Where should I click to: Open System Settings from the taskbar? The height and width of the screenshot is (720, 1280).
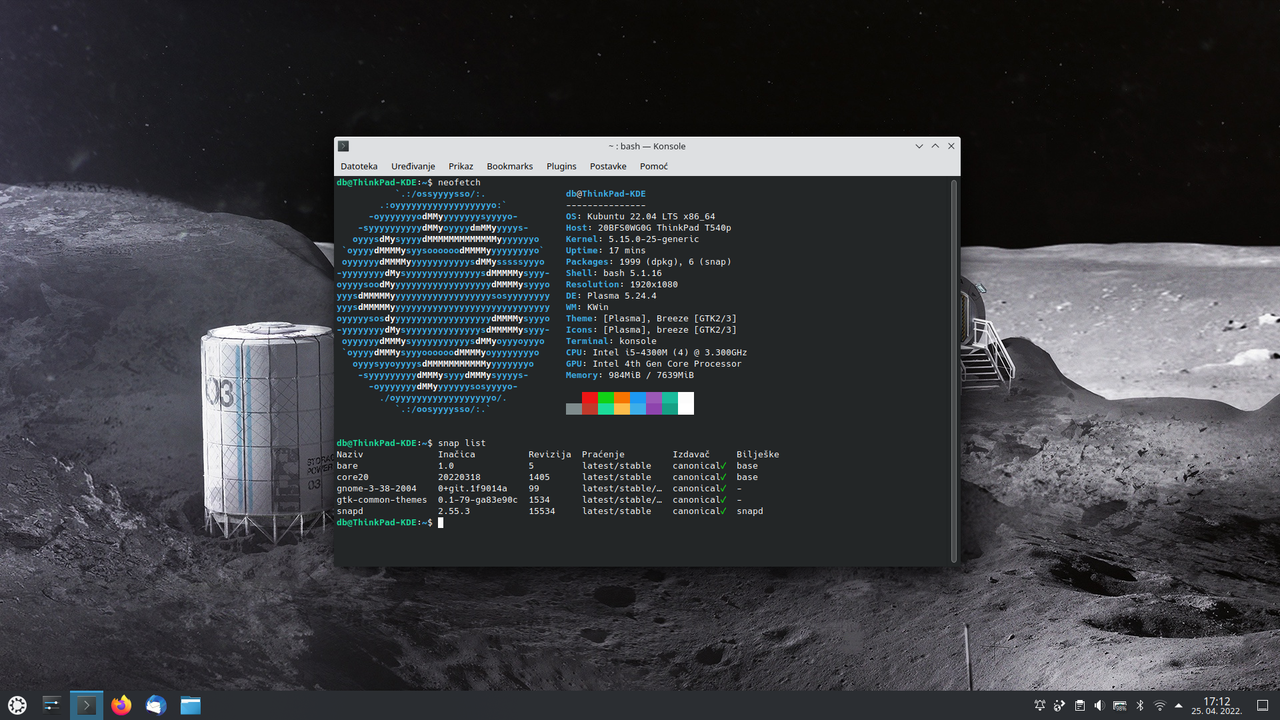click(x=51, y=705)
